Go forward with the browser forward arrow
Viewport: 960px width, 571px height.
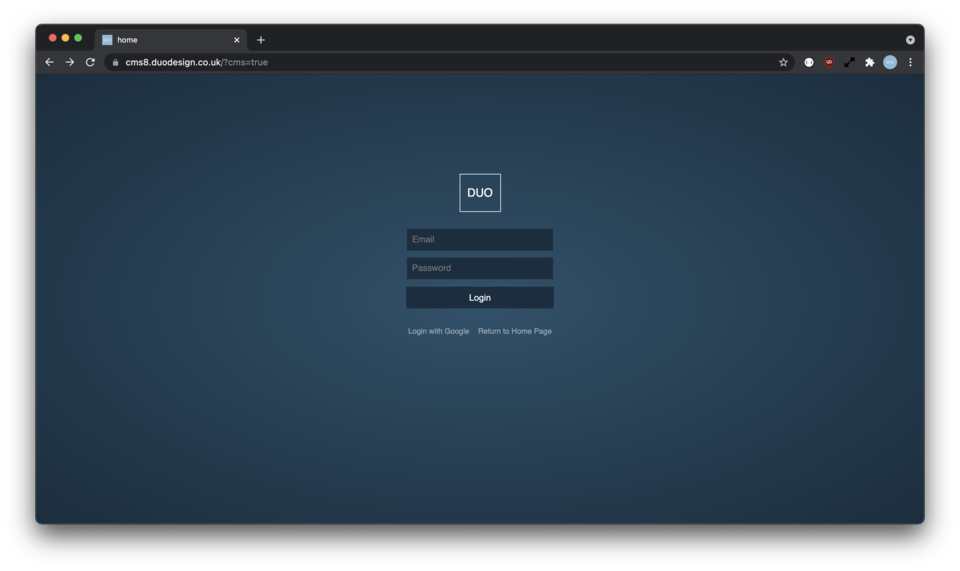click(70, 62)
